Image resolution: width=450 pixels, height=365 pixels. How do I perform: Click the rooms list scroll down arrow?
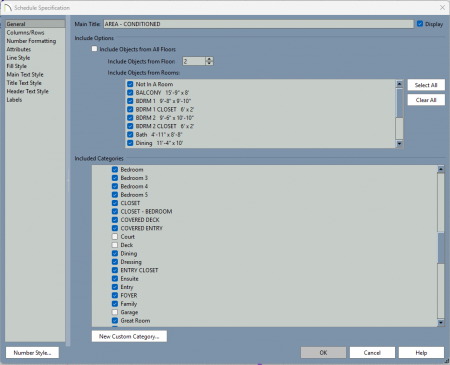(399, 144)
